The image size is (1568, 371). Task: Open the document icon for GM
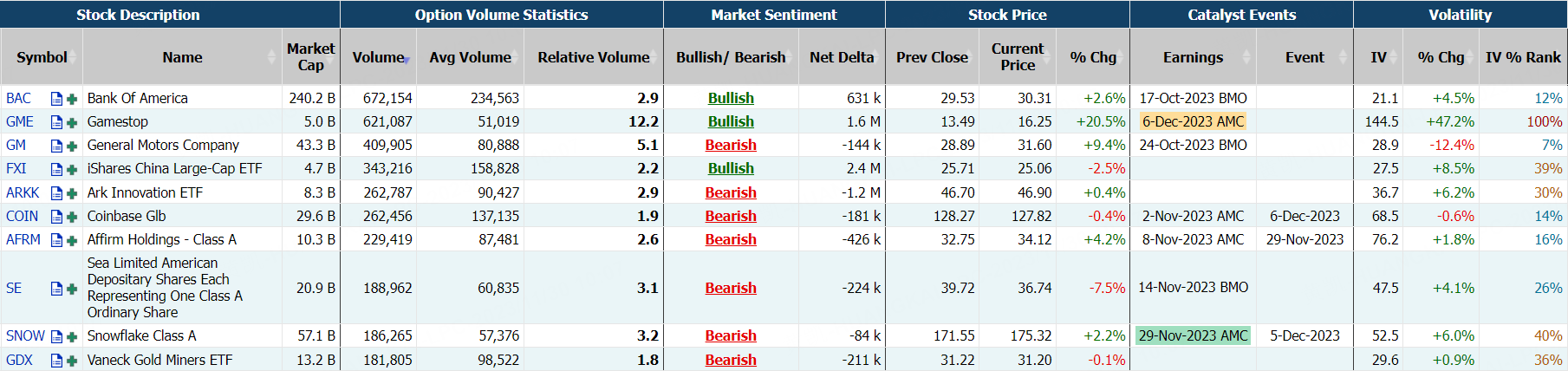[x=56, y=146]
